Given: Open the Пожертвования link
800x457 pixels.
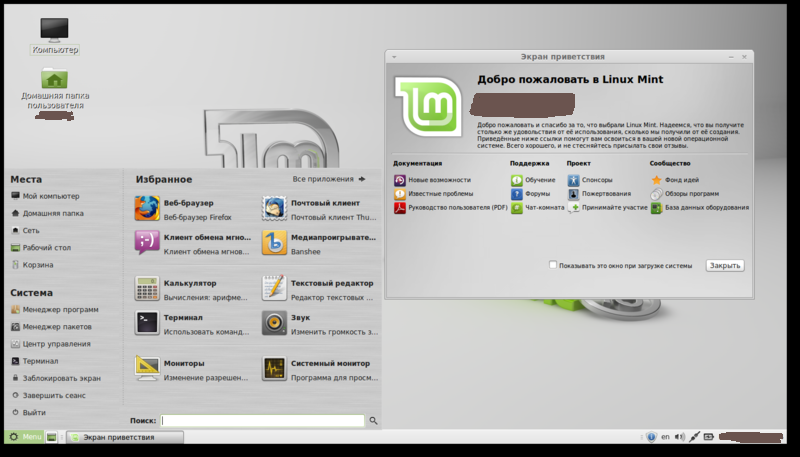Looking at the screenshot, I should coord(607,194).
